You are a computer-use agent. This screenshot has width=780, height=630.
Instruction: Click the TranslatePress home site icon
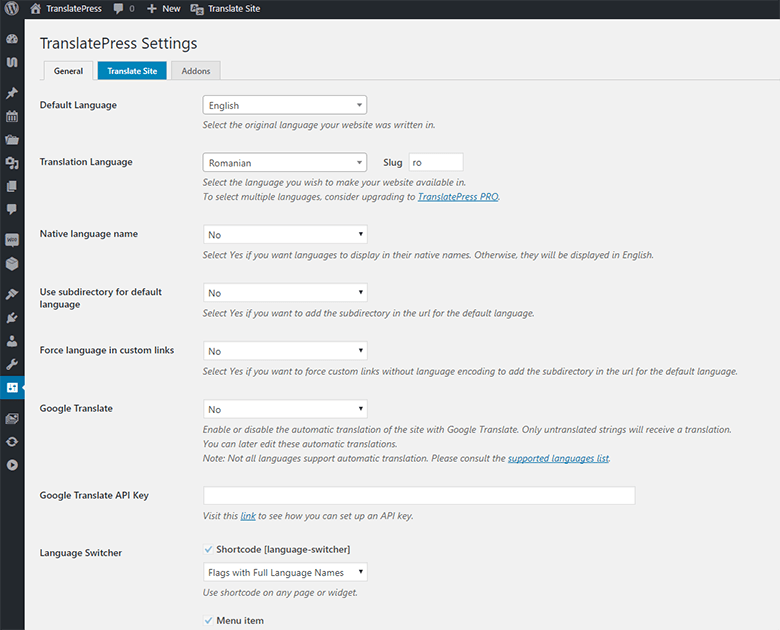click(x=35, y=8)
